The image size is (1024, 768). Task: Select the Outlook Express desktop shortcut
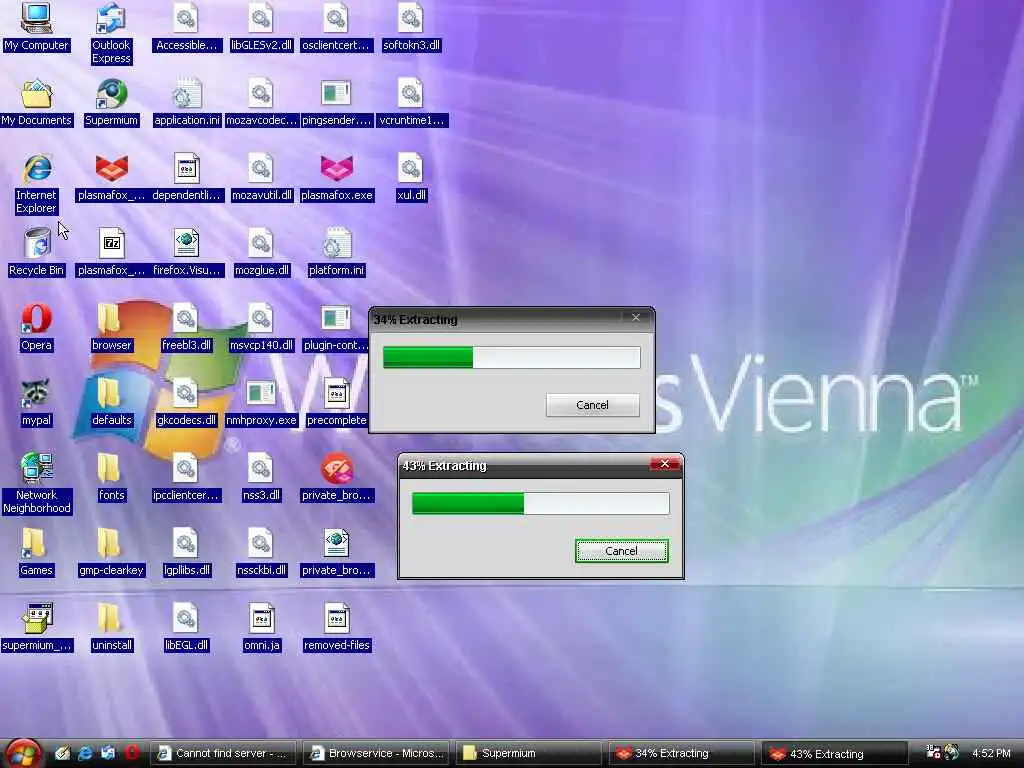point(111,18)
